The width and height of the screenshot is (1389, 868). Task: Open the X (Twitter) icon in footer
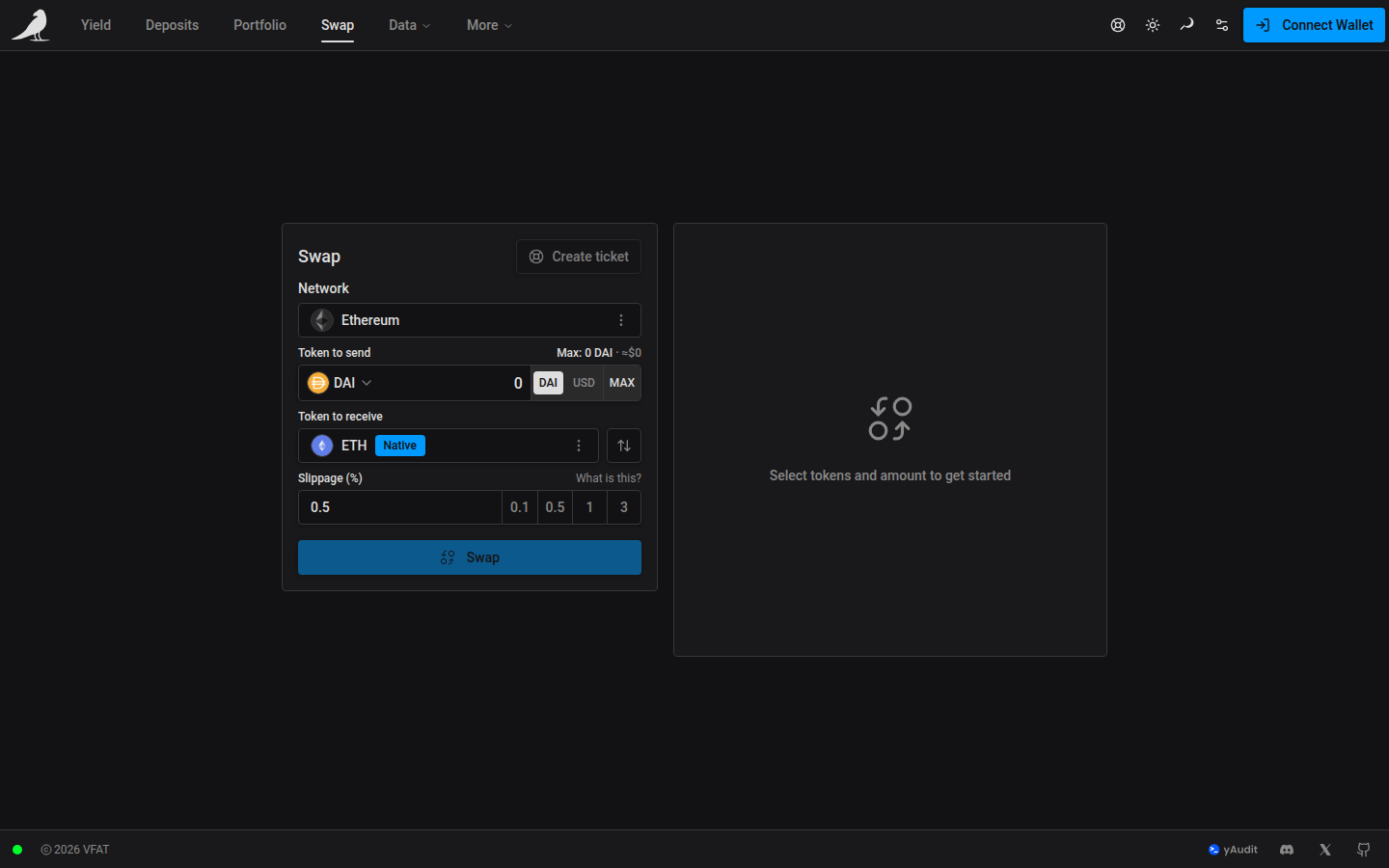click(x=1325, y=850)
